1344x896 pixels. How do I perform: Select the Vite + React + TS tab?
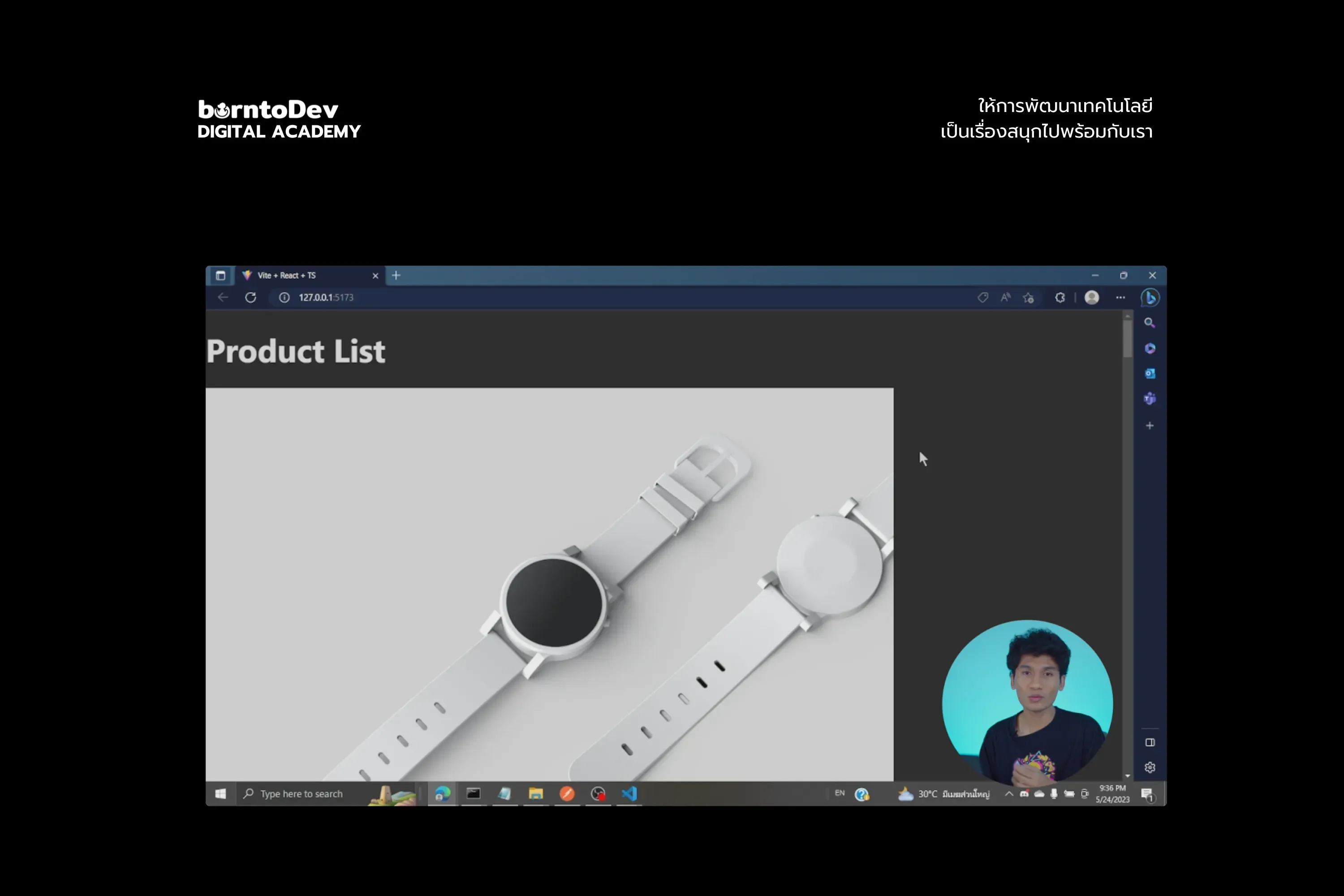(303, 276)
